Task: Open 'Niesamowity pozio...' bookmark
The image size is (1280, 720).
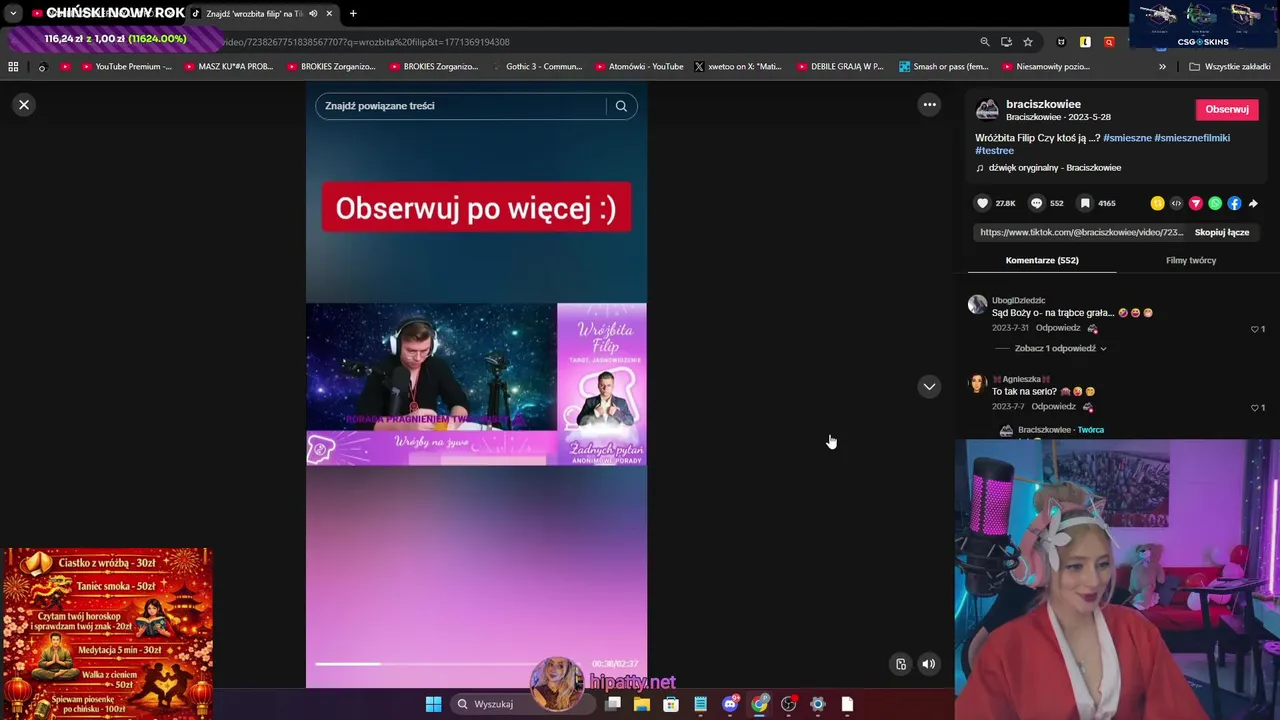Action: click(x=1045, y=67)
